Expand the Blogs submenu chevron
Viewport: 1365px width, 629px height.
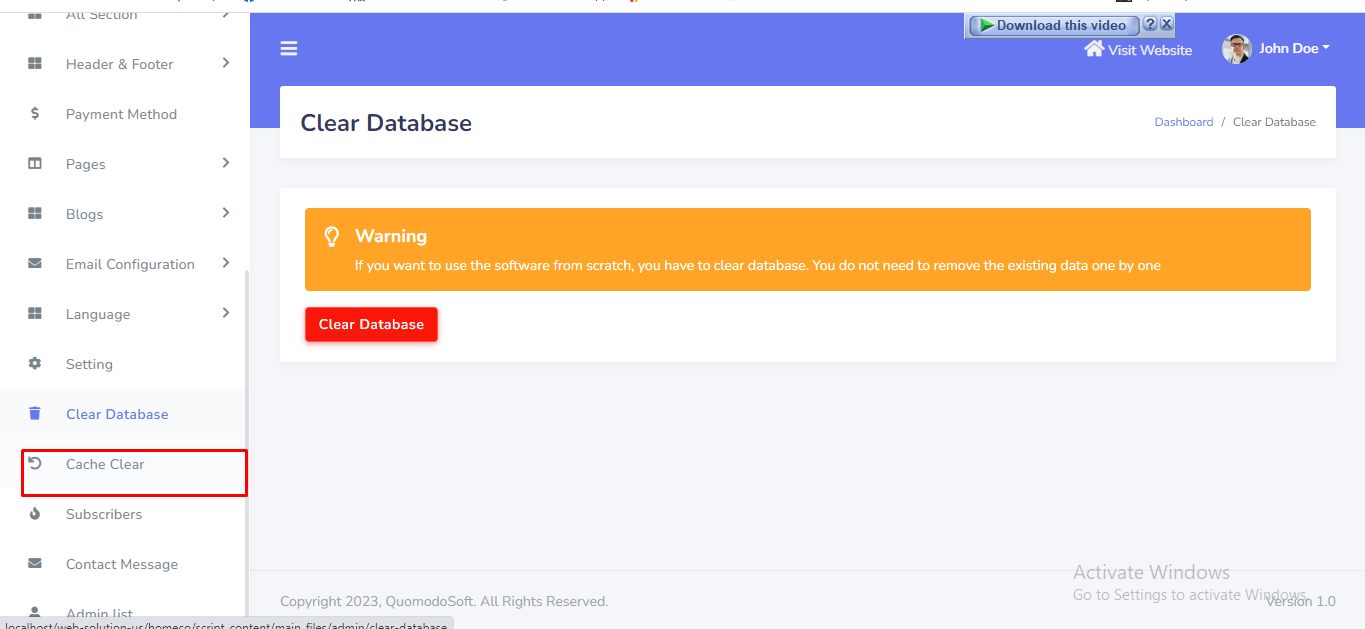click(x=226, y=213)
